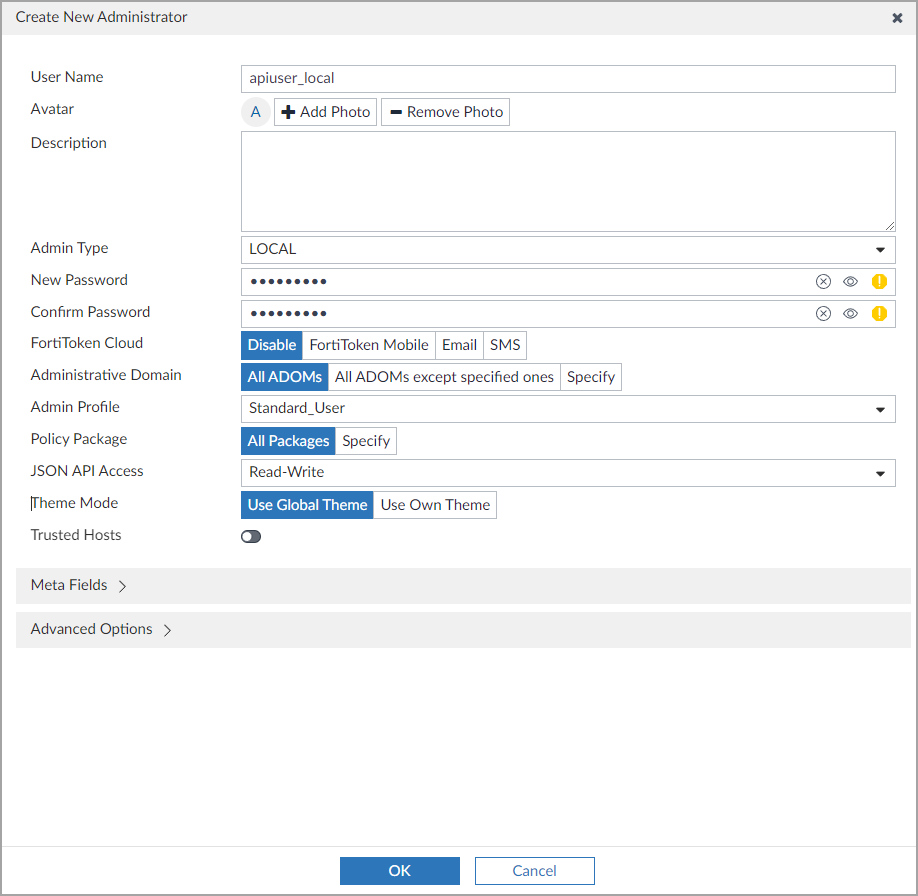918x896 pixels.
Task: Select FortiToken Mobile for FortiToken Cloud
Action: (369, 345)
